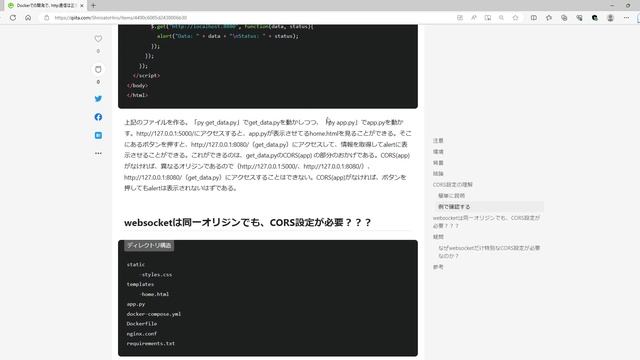The height and width of the screenshot is (360, 640).
Task: Close the Qiita article tab
Action: [x=82, y=6]
